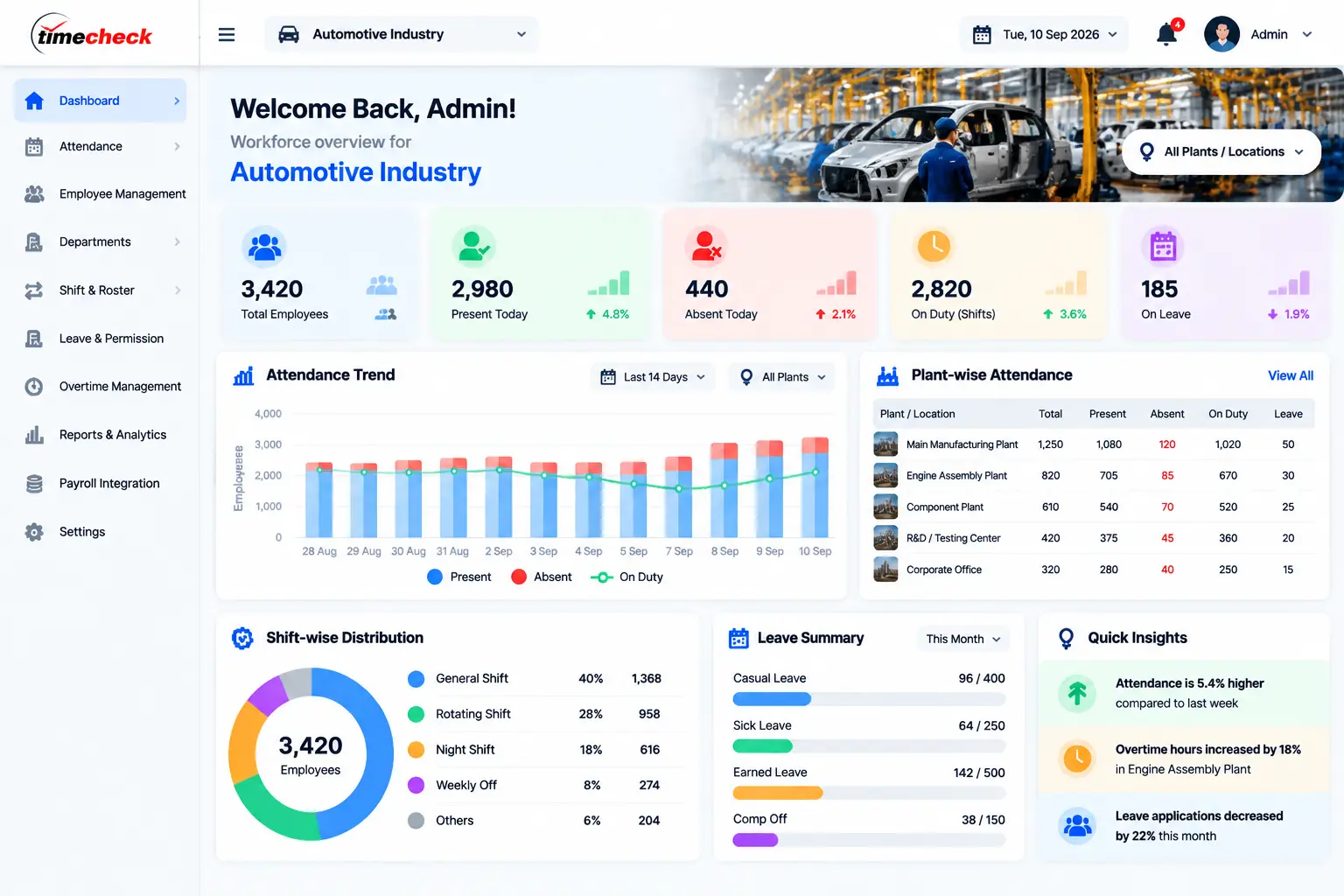Select Dashboard in the sidebar

[x=101, y=101]
